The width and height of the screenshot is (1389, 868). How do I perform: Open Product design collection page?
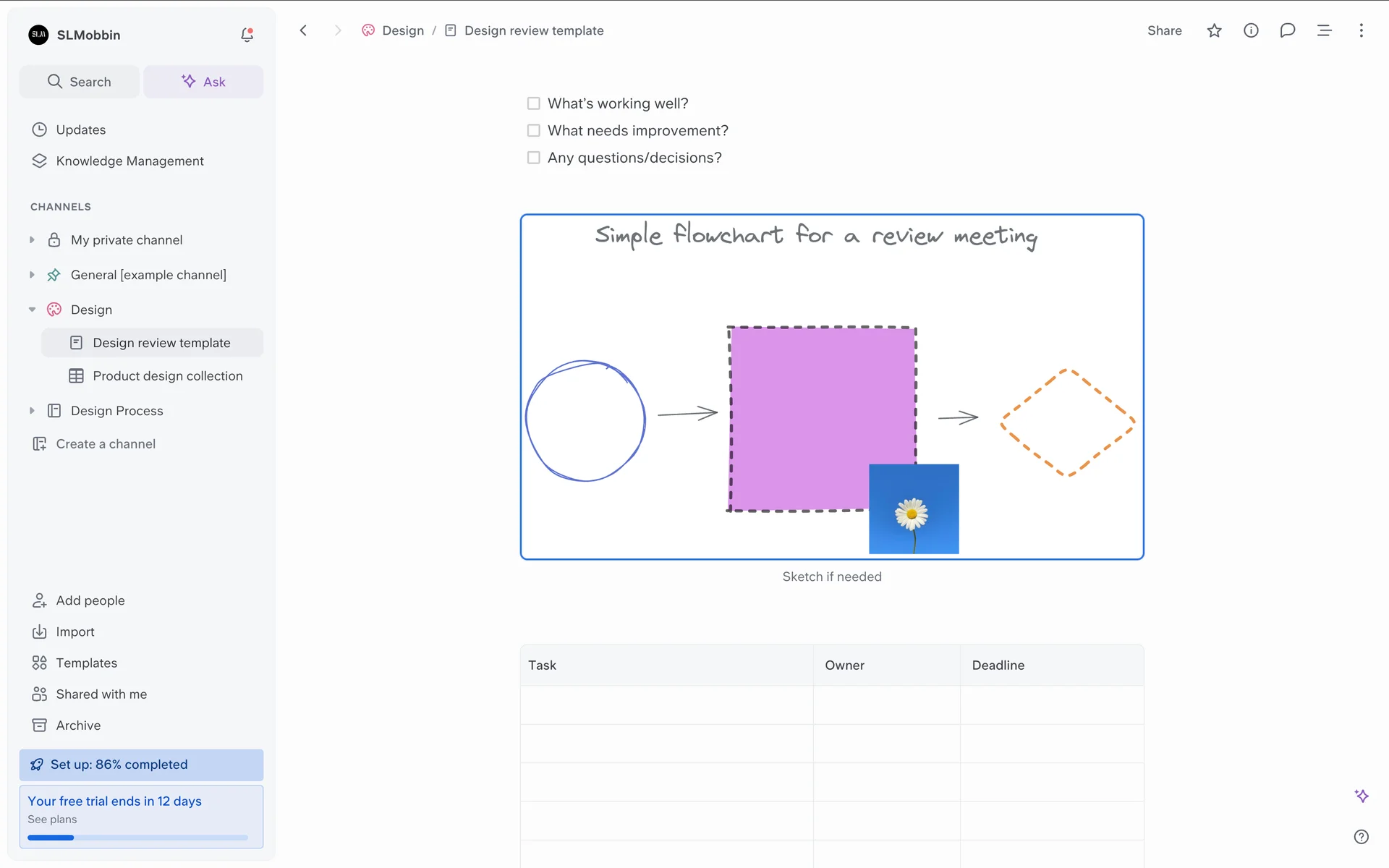[x=167, y=376]
